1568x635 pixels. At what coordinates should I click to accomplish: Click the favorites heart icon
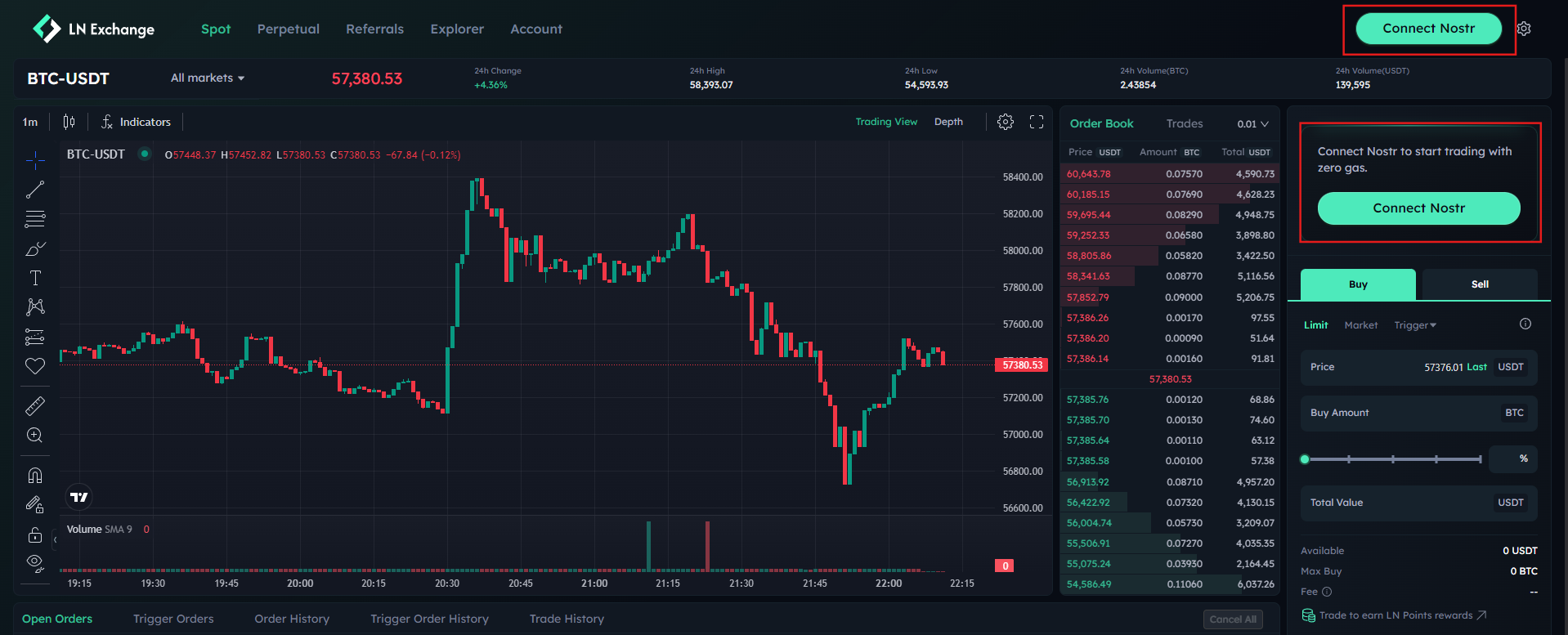point(35,366)
